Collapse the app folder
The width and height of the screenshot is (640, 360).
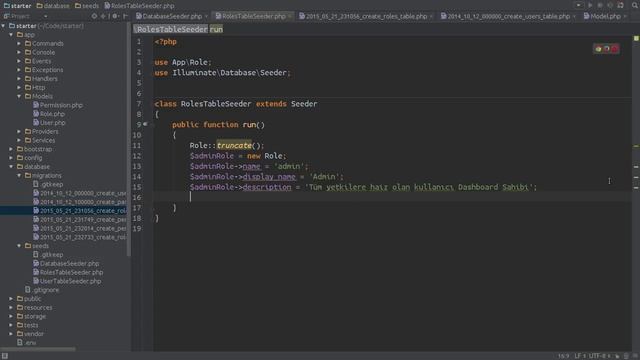point(11,35)
